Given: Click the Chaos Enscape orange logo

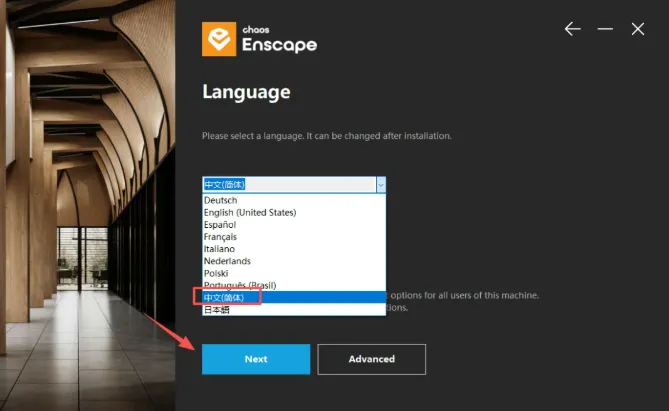Looking at the screenshot, I should pyautogui.click(x=219, y=39).
